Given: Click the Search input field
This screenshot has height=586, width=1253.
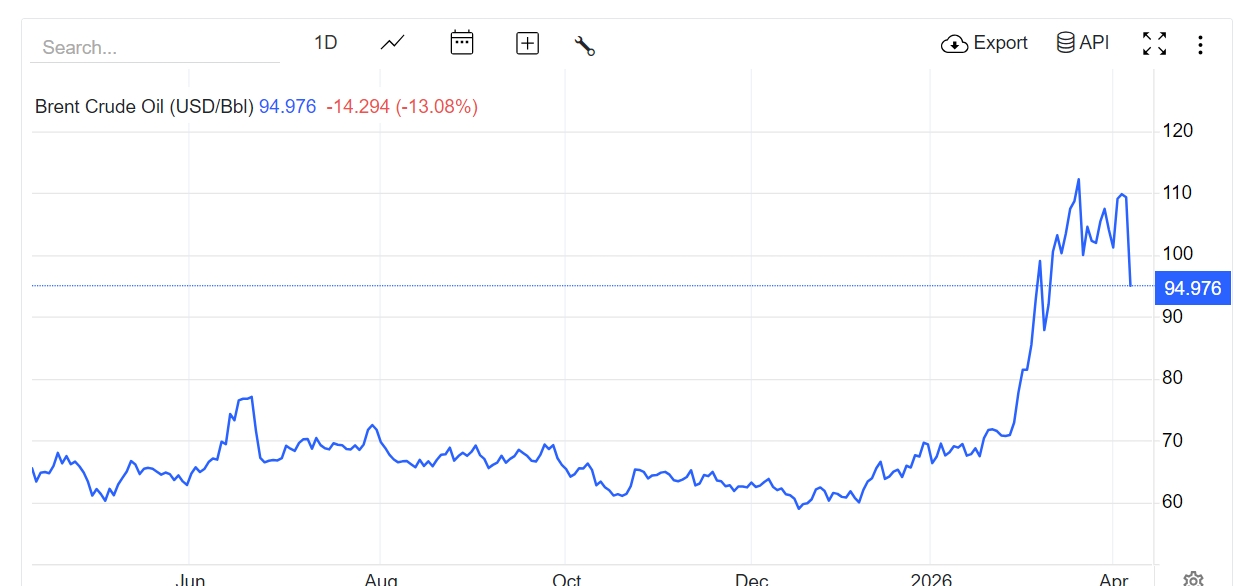Looking at the screenshot, I should pyautogui.click(x=155, y=47).
